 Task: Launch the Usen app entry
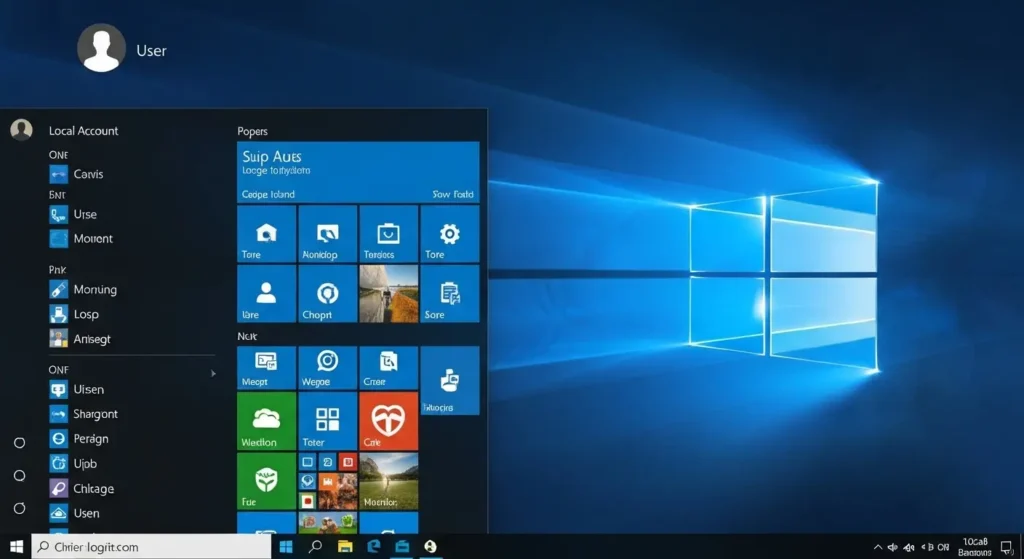[x=74, y=513]
